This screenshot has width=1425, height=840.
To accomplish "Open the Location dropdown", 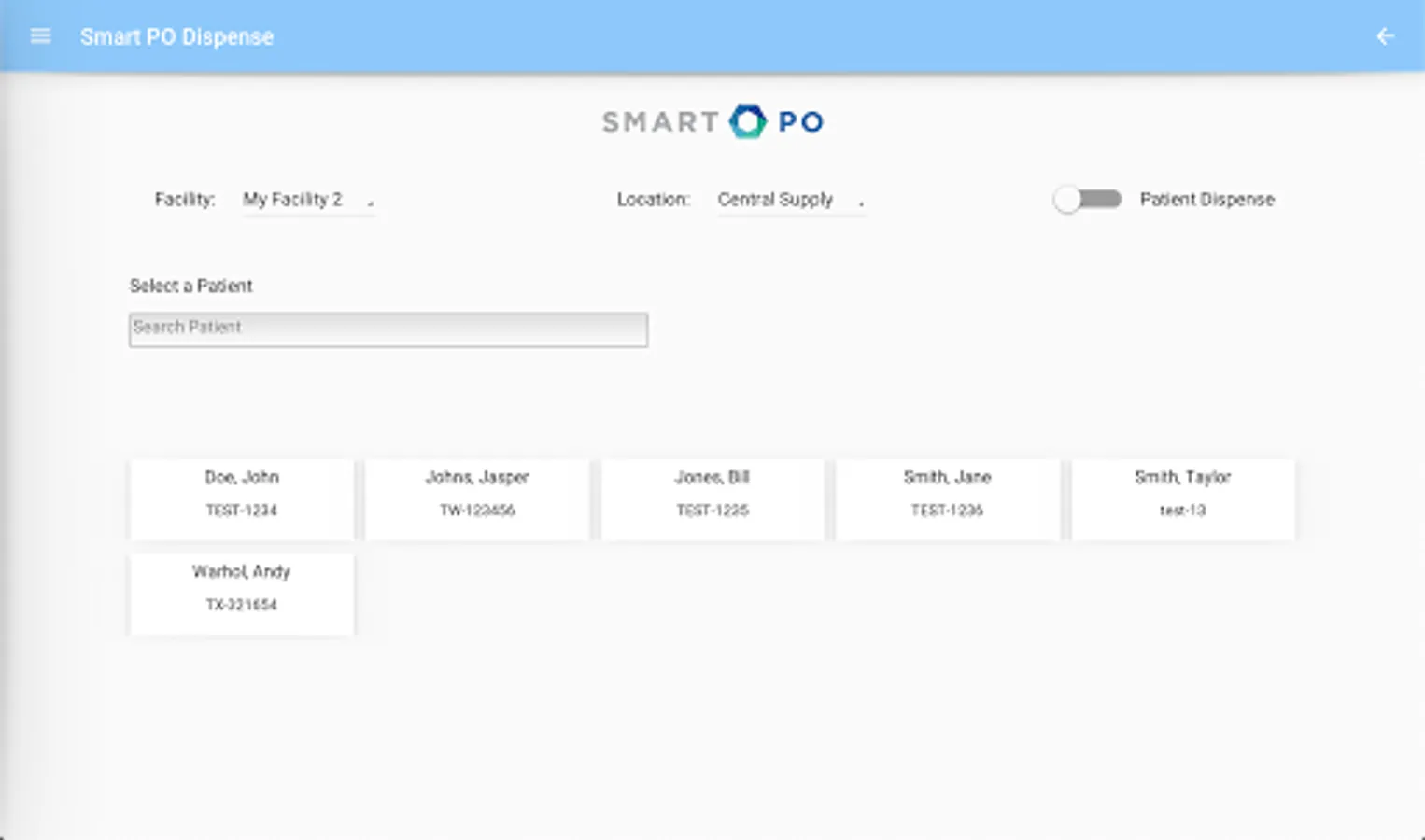I will [792, 200].
